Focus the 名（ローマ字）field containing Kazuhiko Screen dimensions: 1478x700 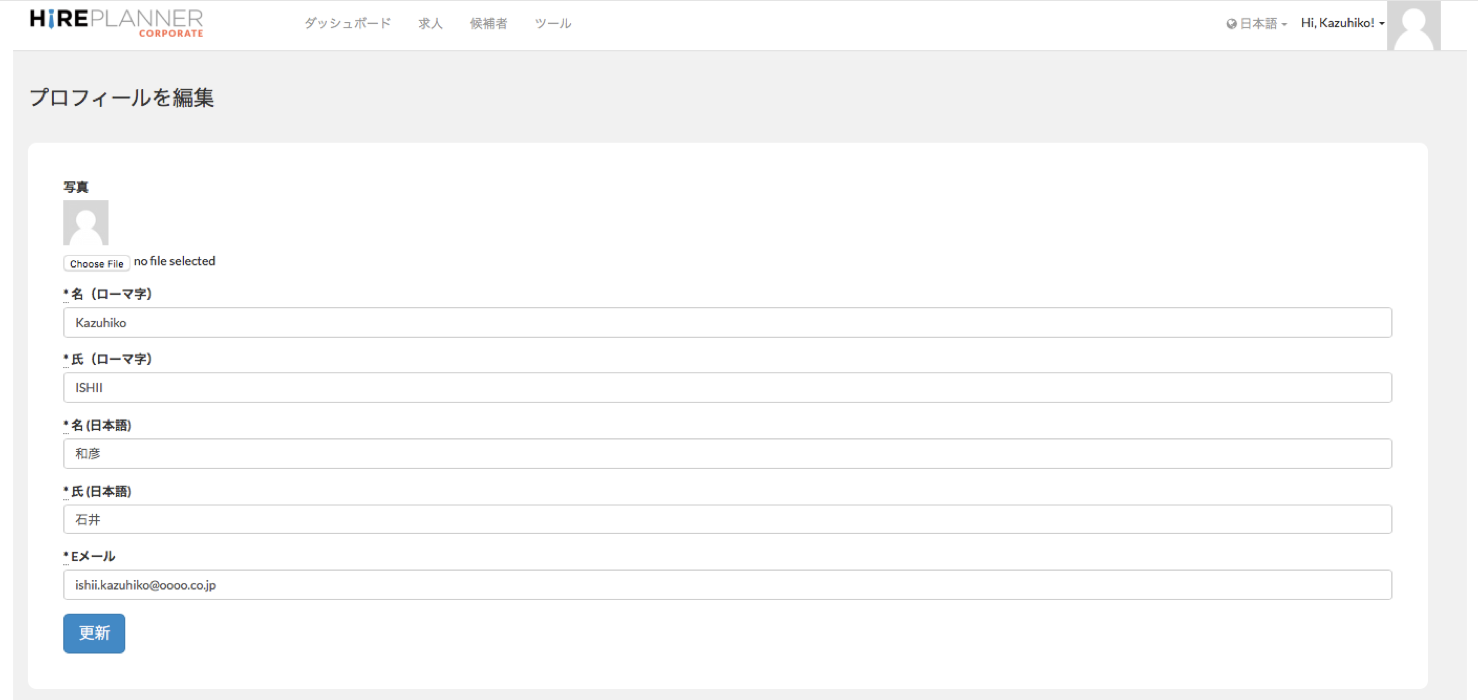pyautogui.click(x=727, y=322)
